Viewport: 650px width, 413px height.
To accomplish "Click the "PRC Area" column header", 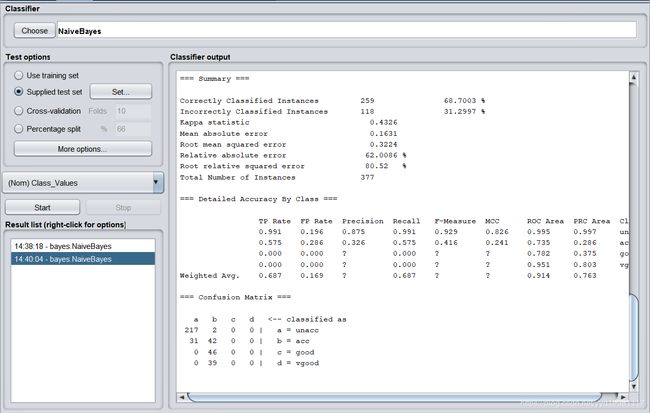I will [x=592, y=221].
